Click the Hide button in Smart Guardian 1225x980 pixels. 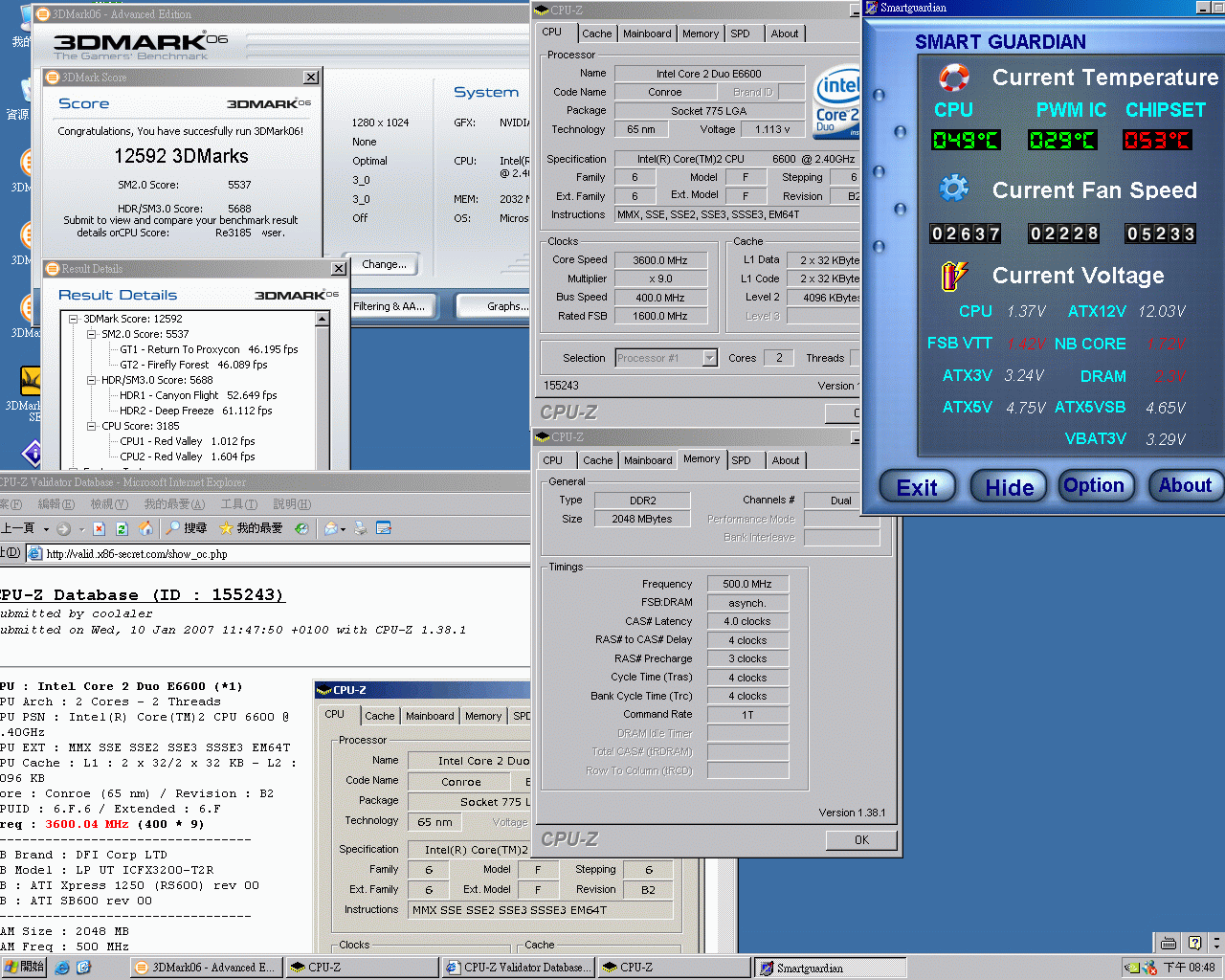(1010, 487)
